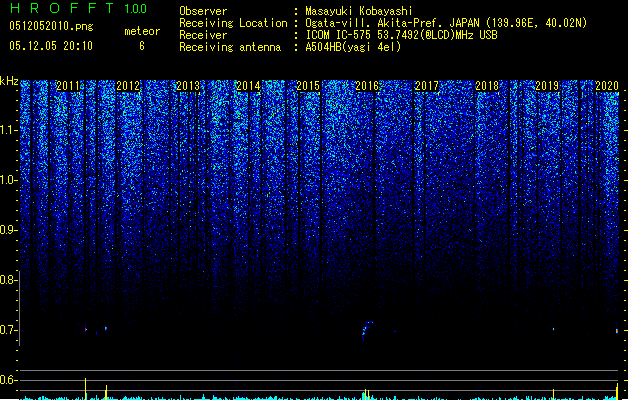Click the meteor echo dot near 2019
Screen dimensions: 629x400
pyautogui.click(x=554, y=329)
